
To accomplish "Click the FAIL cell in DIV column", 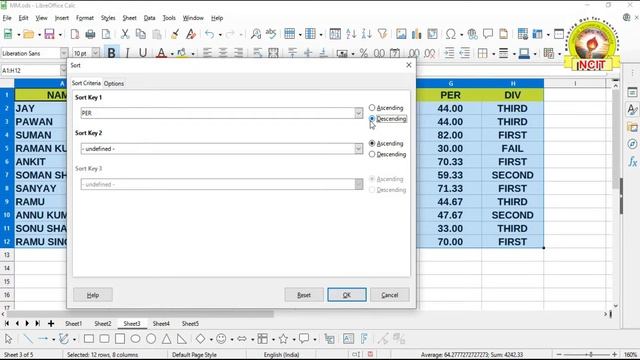I will click(x=513, y=149).
